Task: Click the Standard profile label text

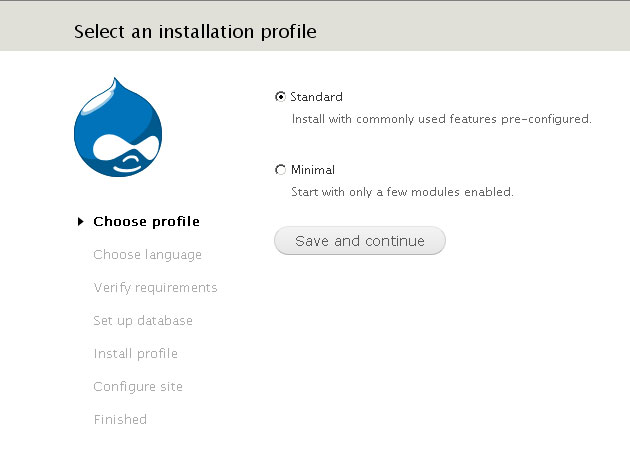Action: 316,97
